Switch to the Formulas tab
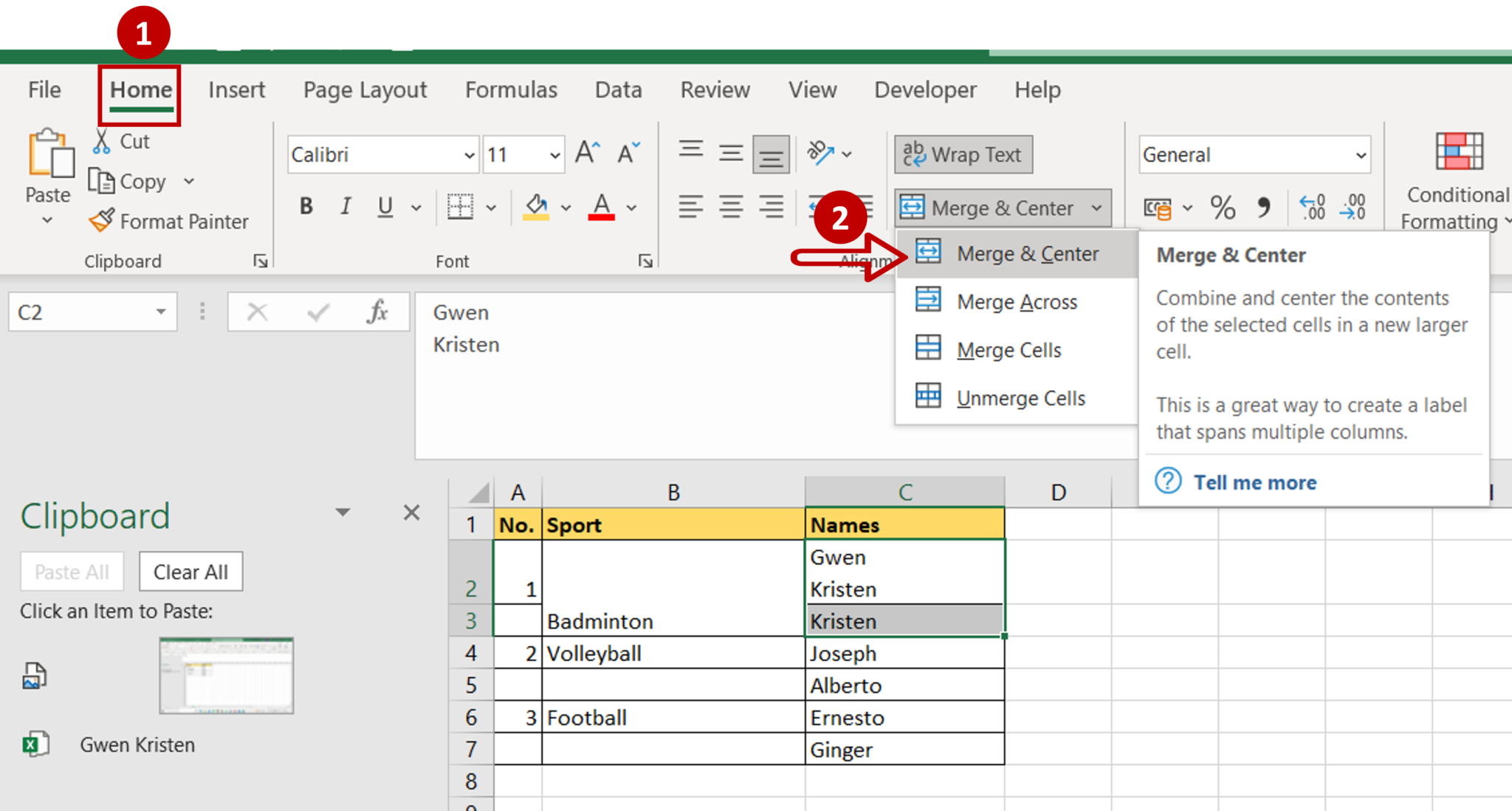Screen dimensions: 1512x811 pos(511,89)
